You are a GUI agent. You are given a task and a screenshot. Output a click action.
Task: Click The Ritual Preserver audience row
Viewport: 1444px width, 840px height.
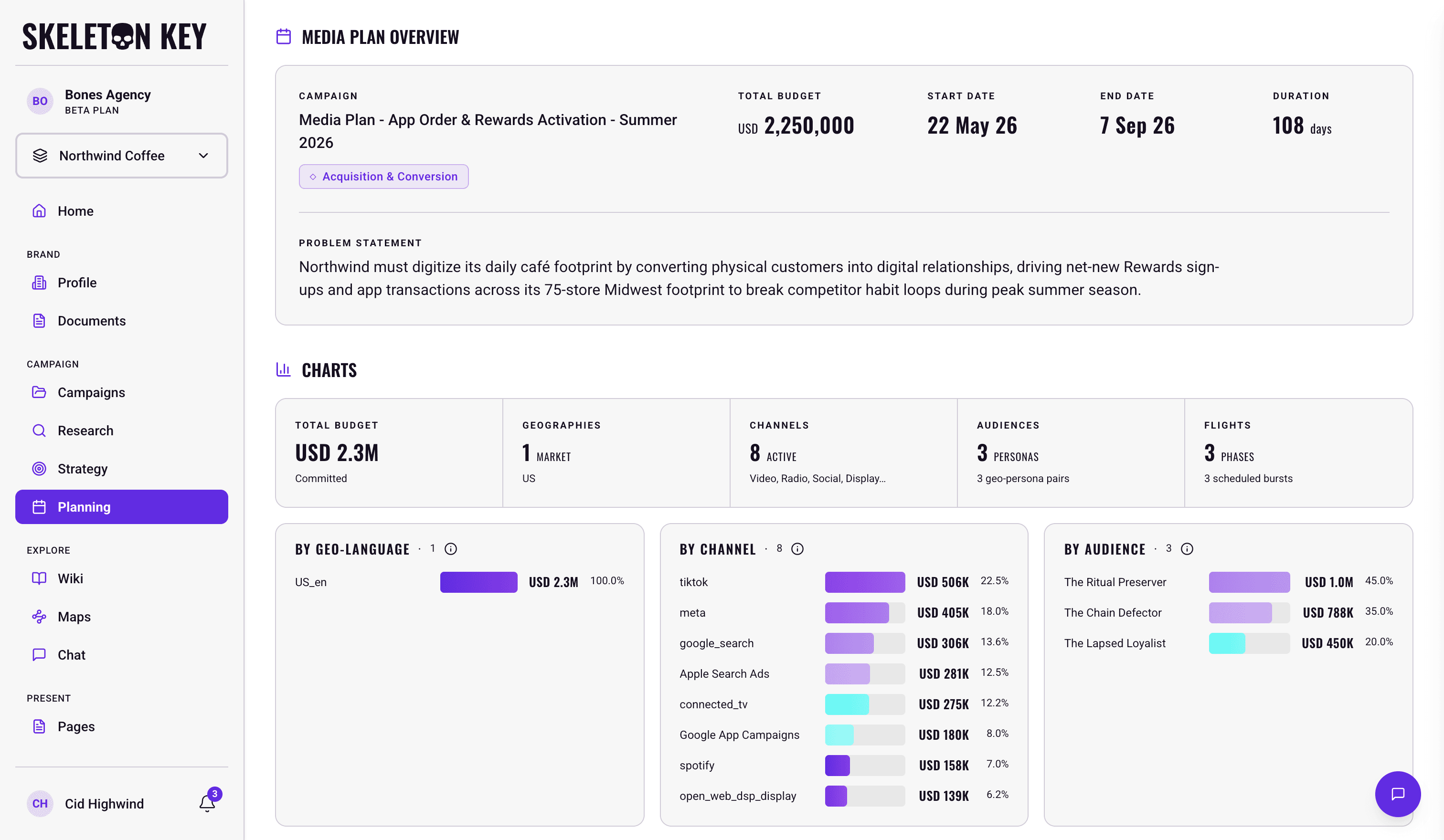coord(1228,582)
